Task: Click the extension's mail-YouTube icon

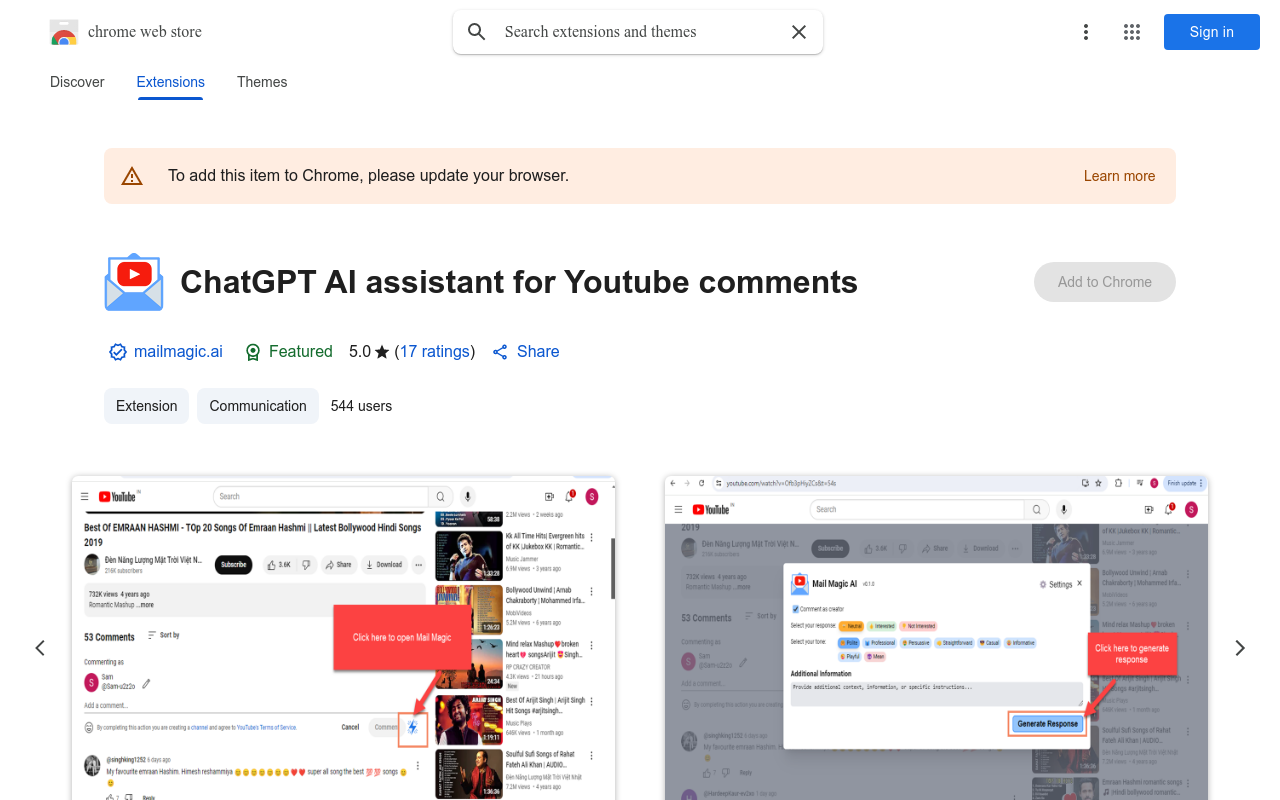Action: coord(134,282)
